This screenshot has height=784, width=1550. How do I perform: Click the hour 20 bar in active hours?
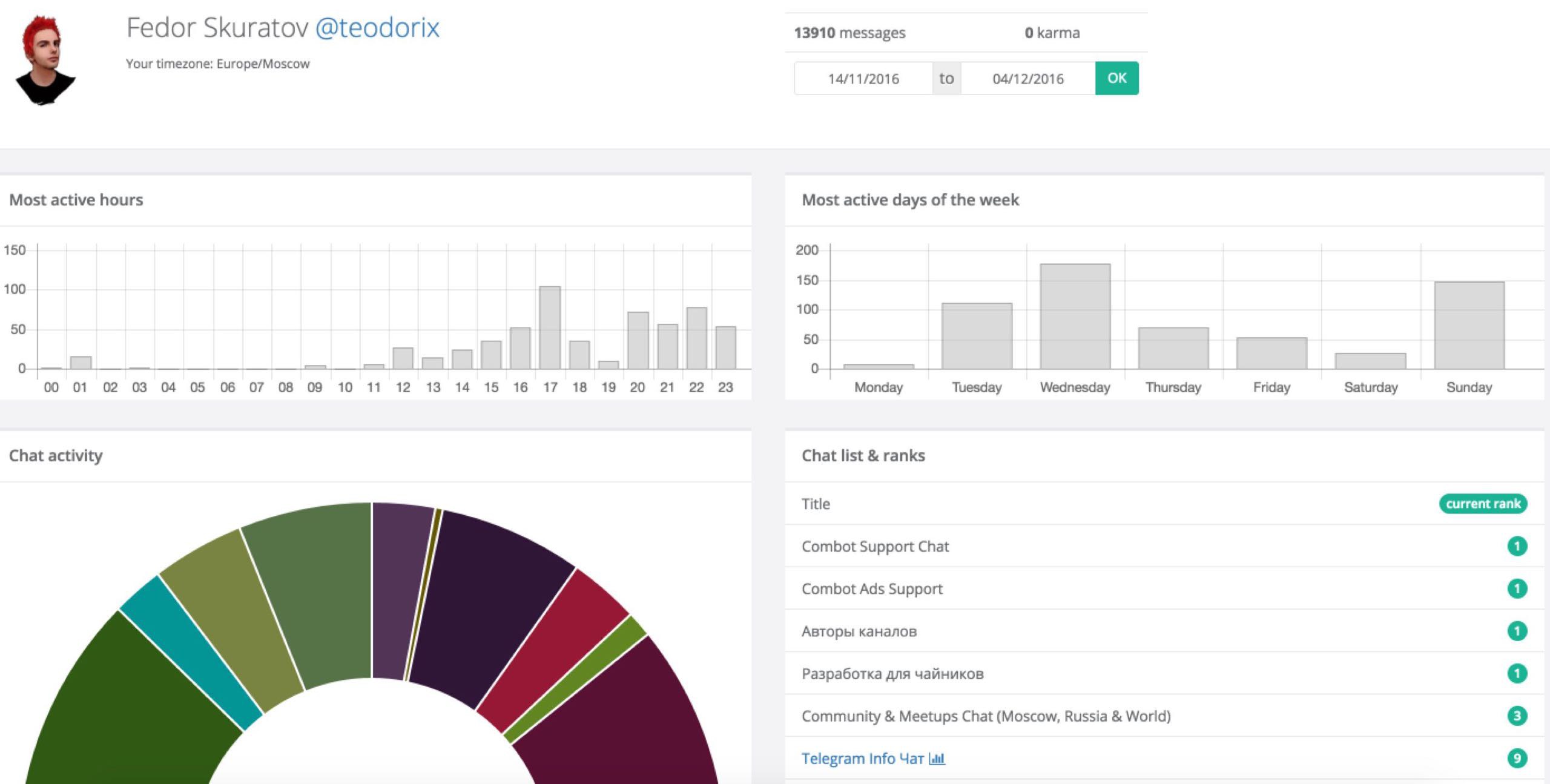638,340
